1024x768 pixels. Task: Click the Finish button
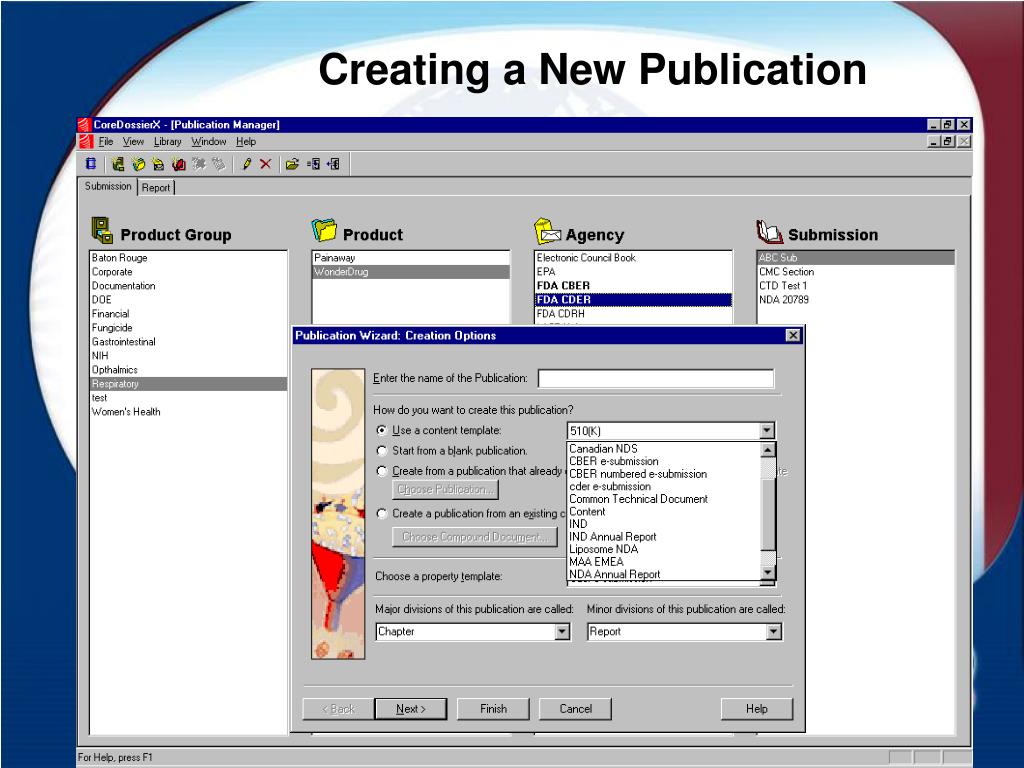tap(493, 709)
